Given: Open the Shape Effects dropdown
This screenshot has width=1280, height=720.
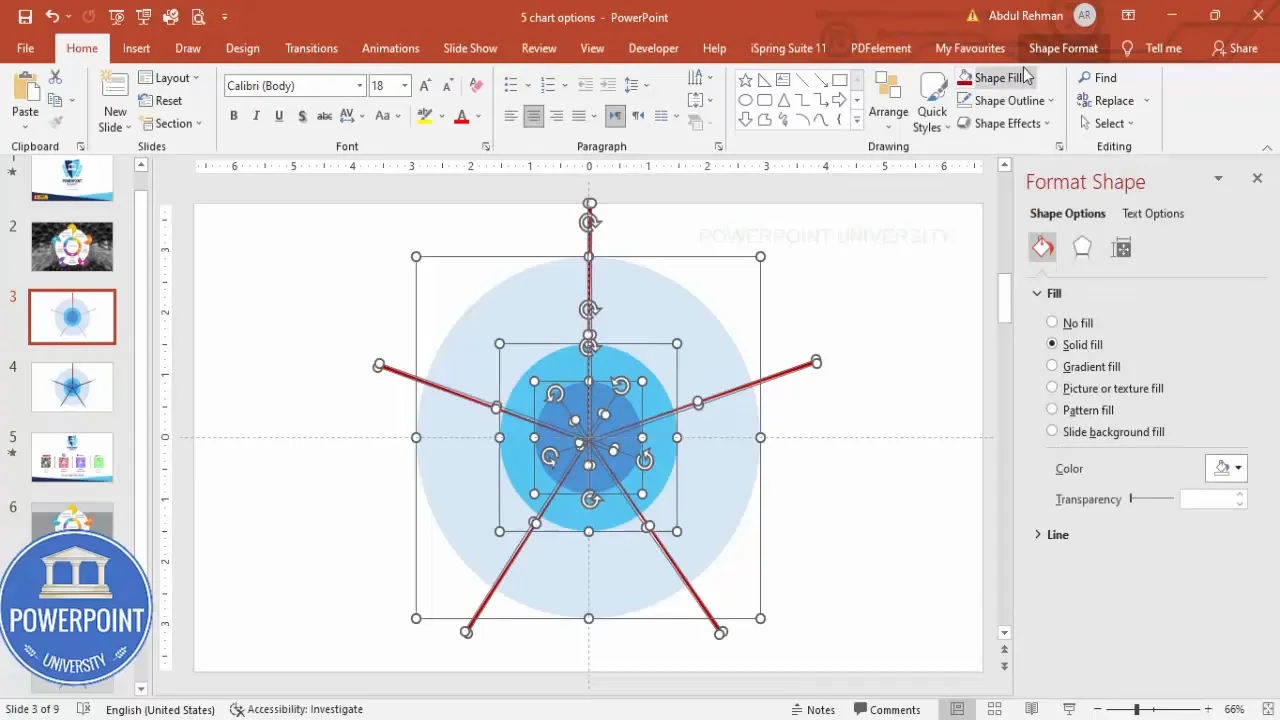Looking at the screenshot, I should click(1004, 124).
